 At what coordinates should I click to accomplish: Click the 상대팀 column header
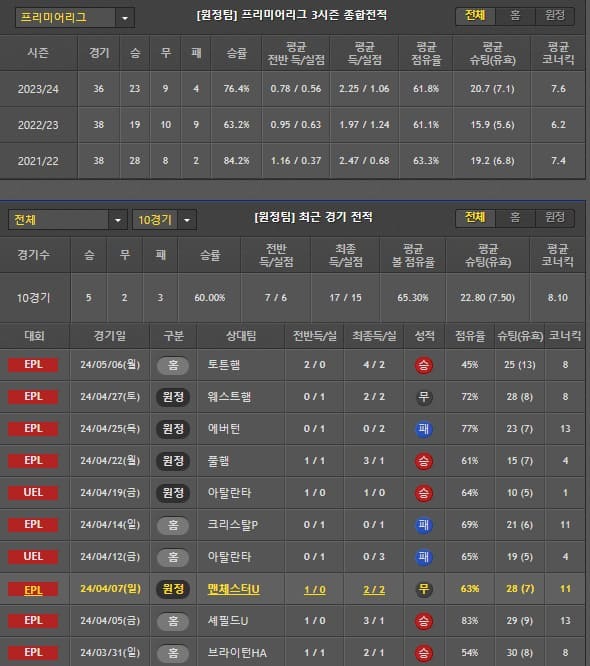pos(241,336)
